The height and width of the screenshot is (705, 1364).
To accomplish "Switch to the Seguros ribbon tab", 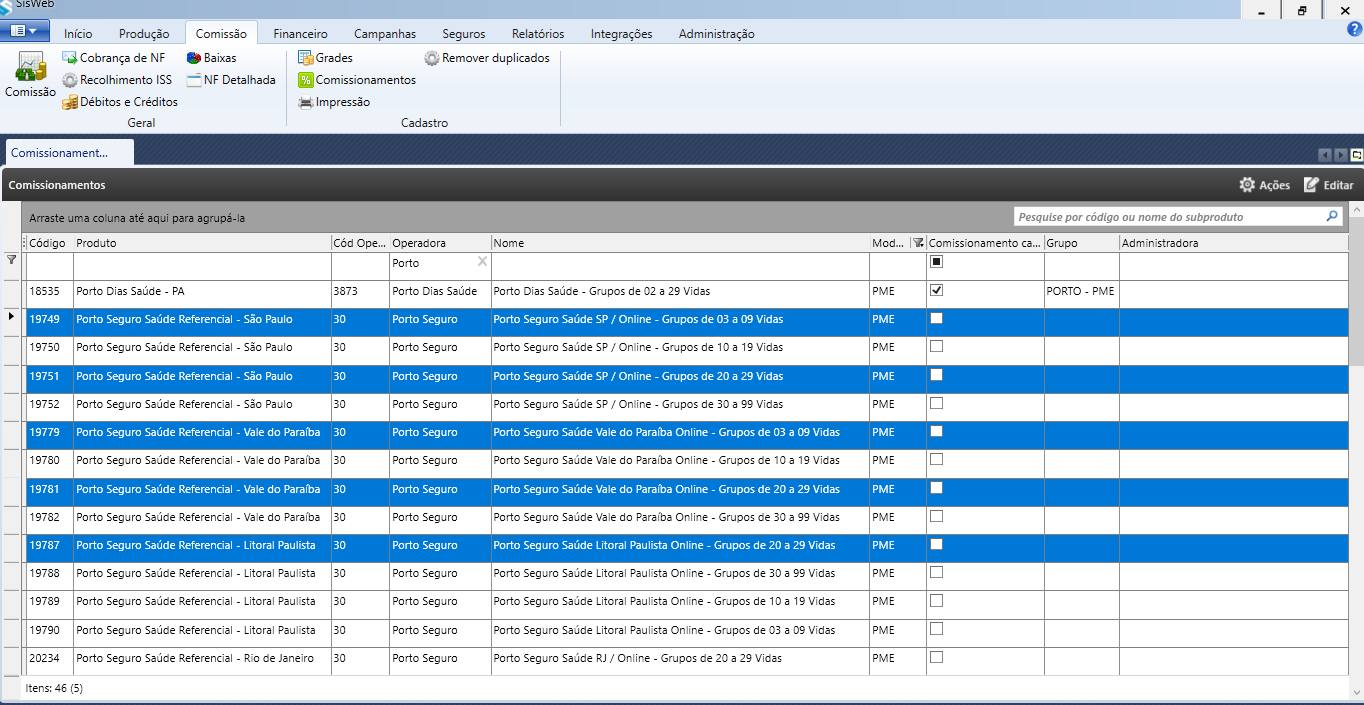I will click(464, 33).
